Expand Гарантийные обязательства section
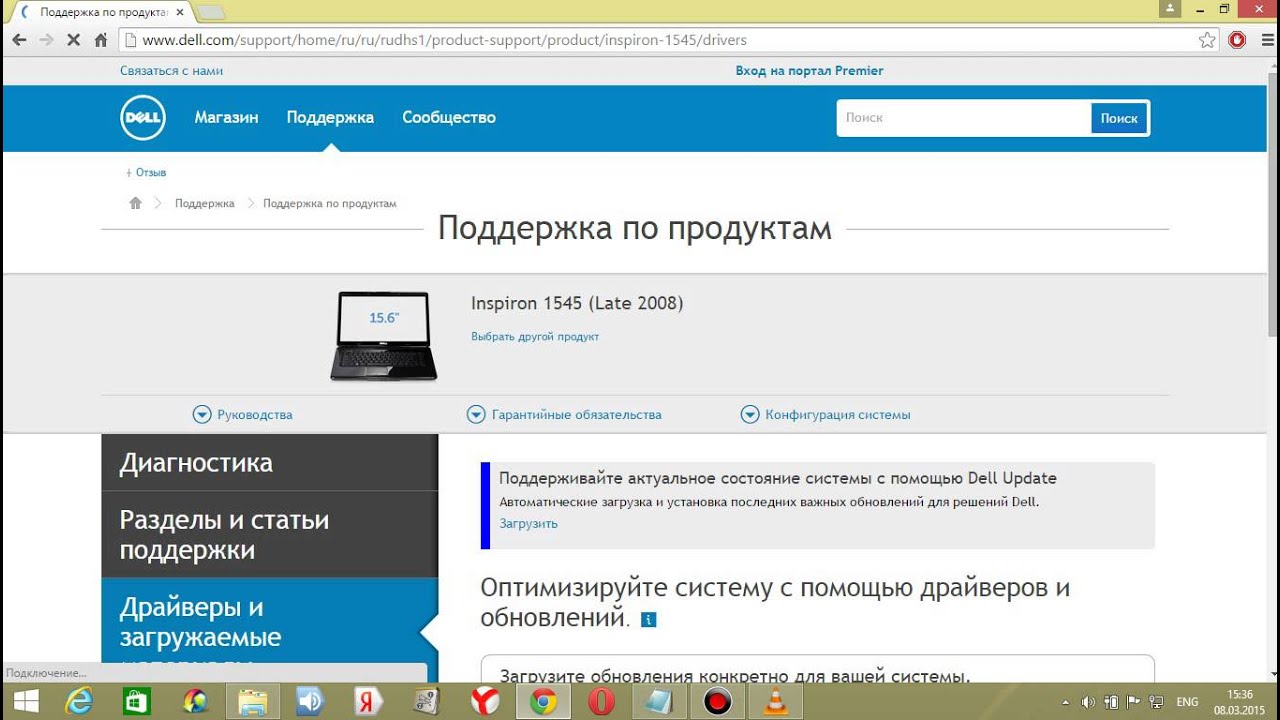Screen dimensions: 1280x720 pos(564,414)
